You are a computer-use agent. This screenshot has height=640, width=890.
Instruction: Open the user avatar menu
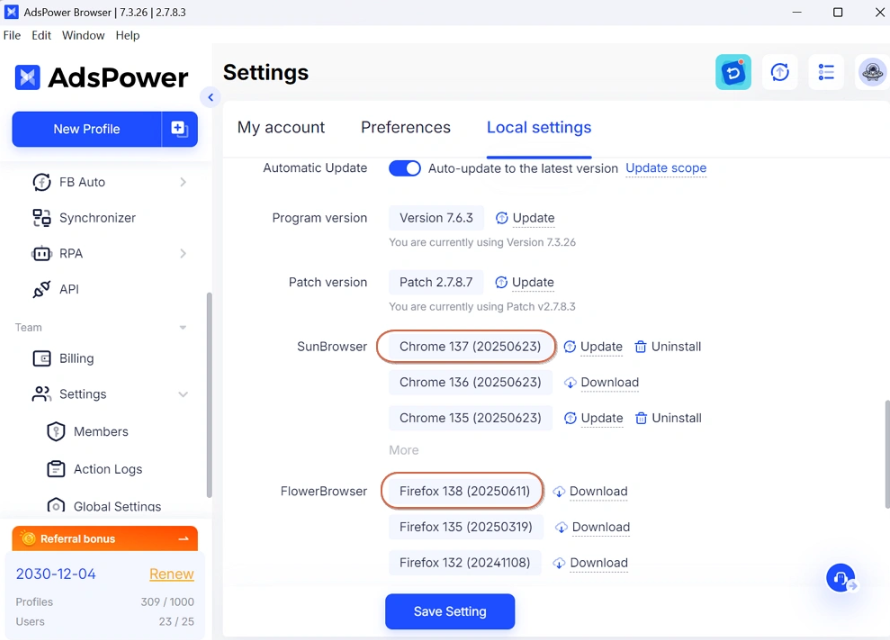872,72
